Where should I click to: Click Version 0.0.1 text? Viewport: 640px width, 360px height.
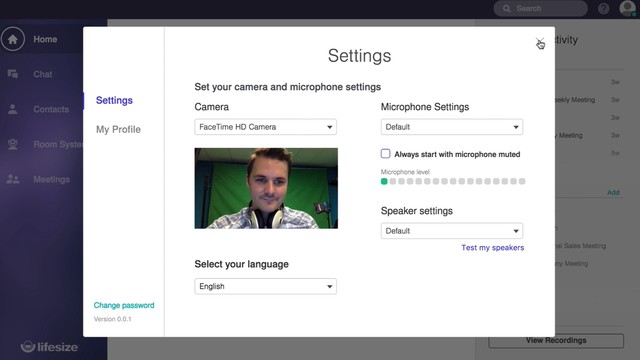click(x=113, y=319)
